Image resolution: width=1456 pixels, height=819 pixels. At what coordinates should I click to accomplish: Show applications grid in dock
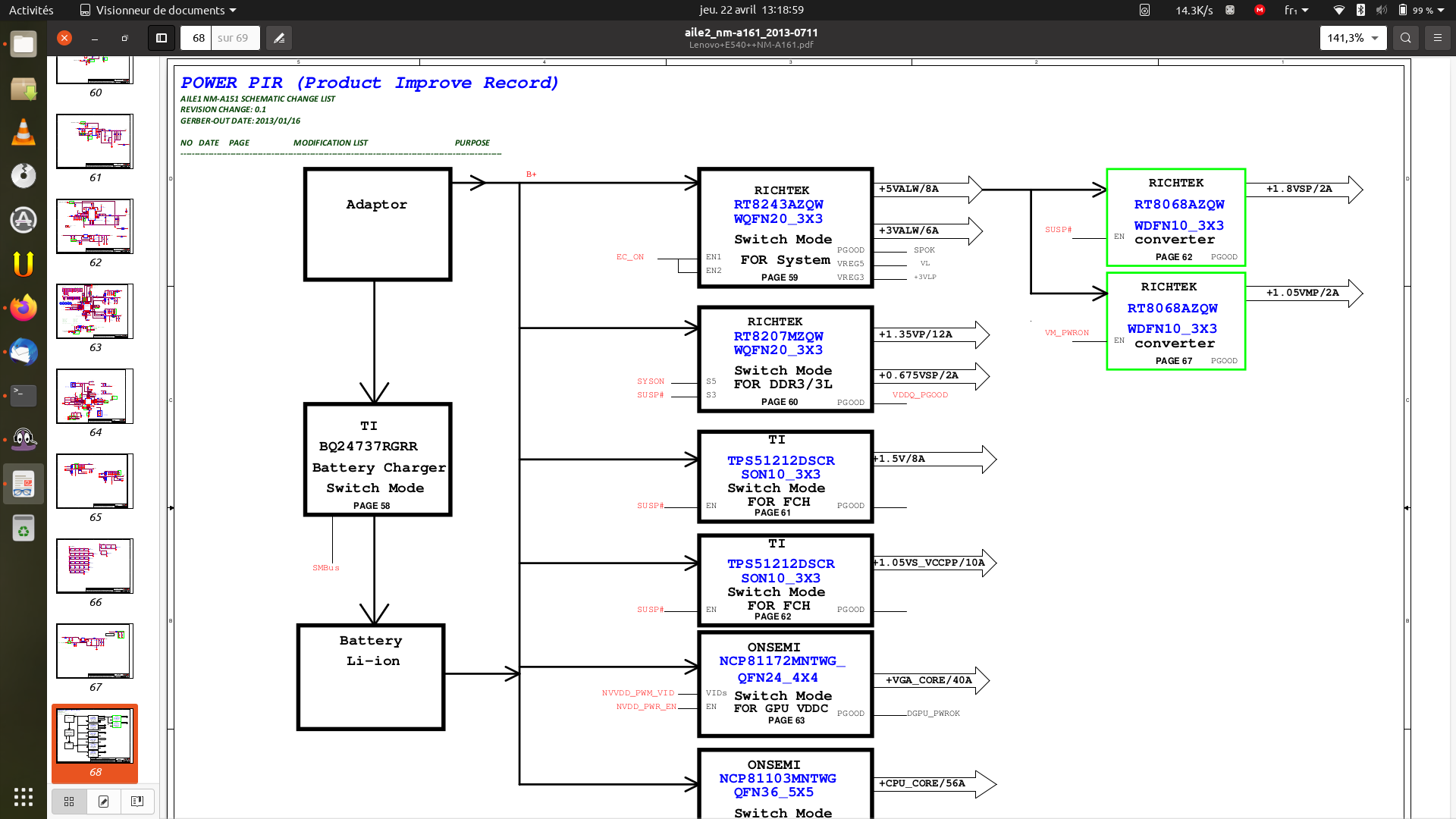tap(24, 796)
